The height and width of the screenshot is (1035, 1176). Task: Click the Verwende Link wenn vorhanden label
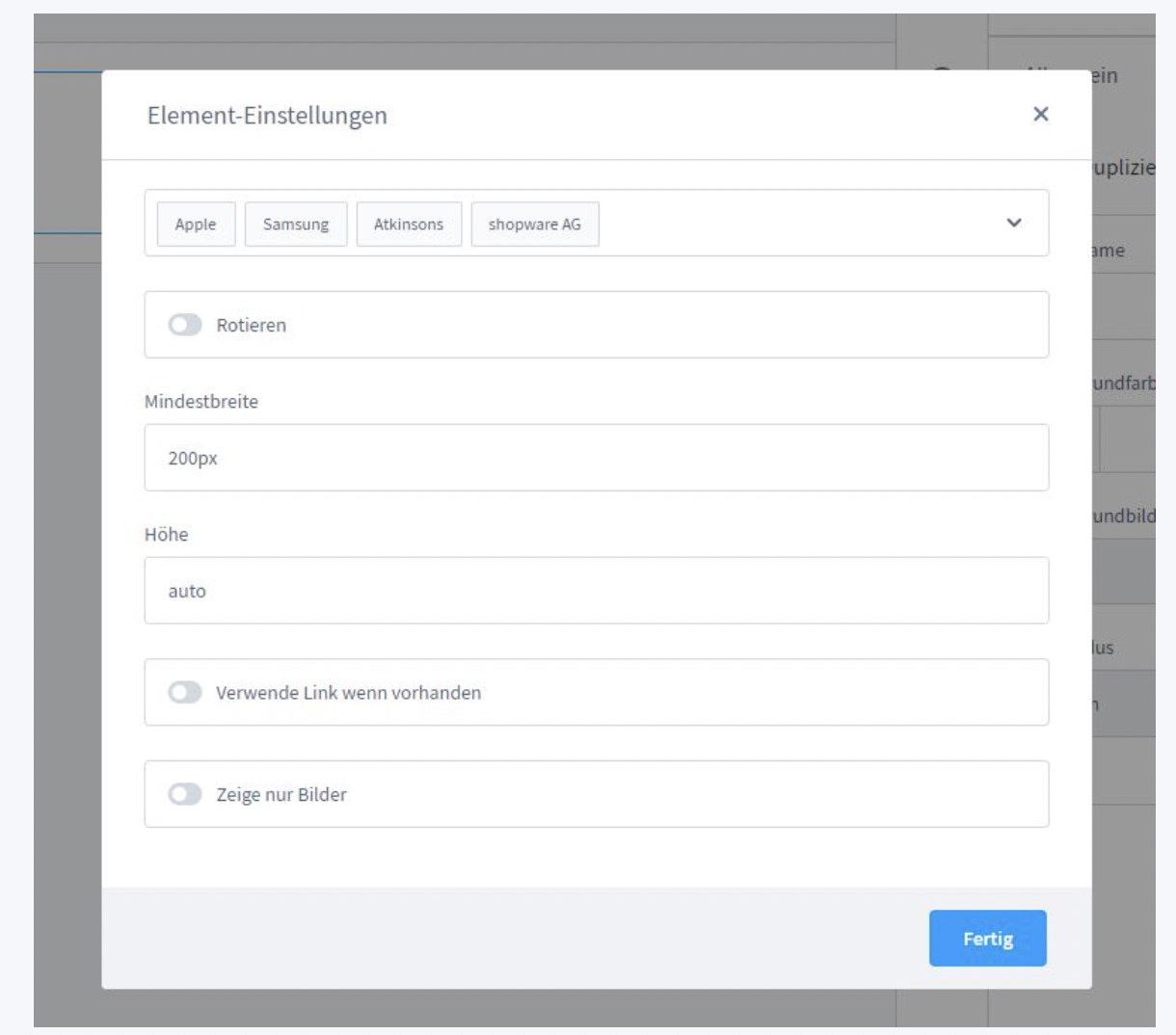tap(348, 692)
